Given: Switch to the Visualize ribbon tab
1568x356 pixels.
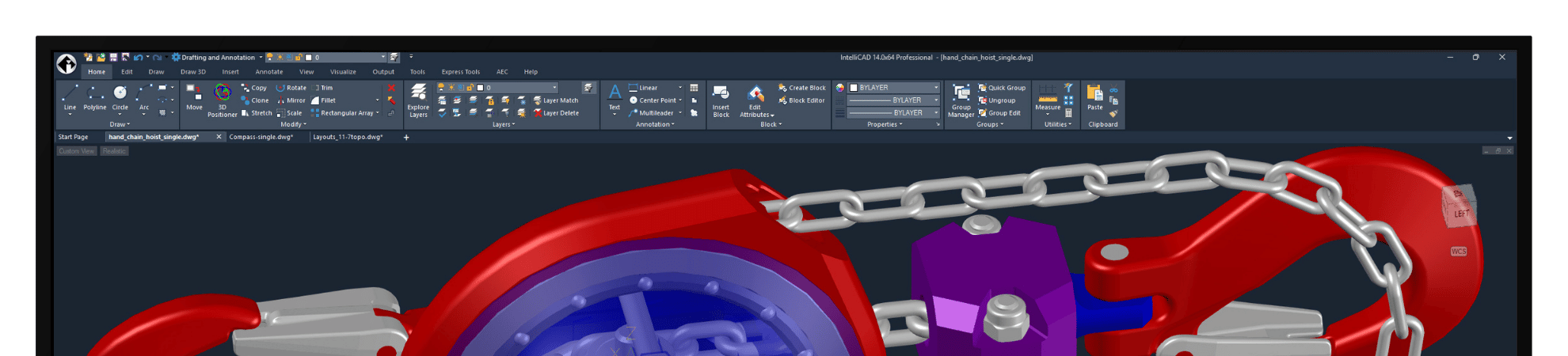Looking at the screenshot, I should pyautogui.click(x=343, y=72).
